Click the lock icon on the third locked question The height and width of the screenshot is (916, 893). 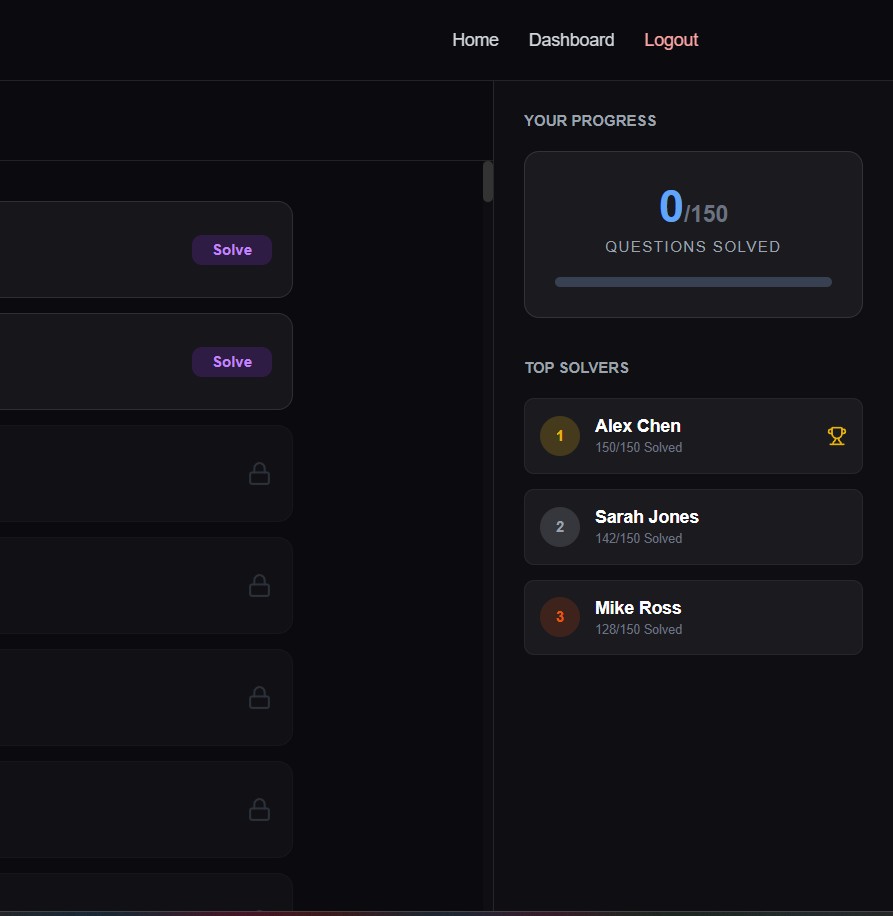tap(259, 697)
